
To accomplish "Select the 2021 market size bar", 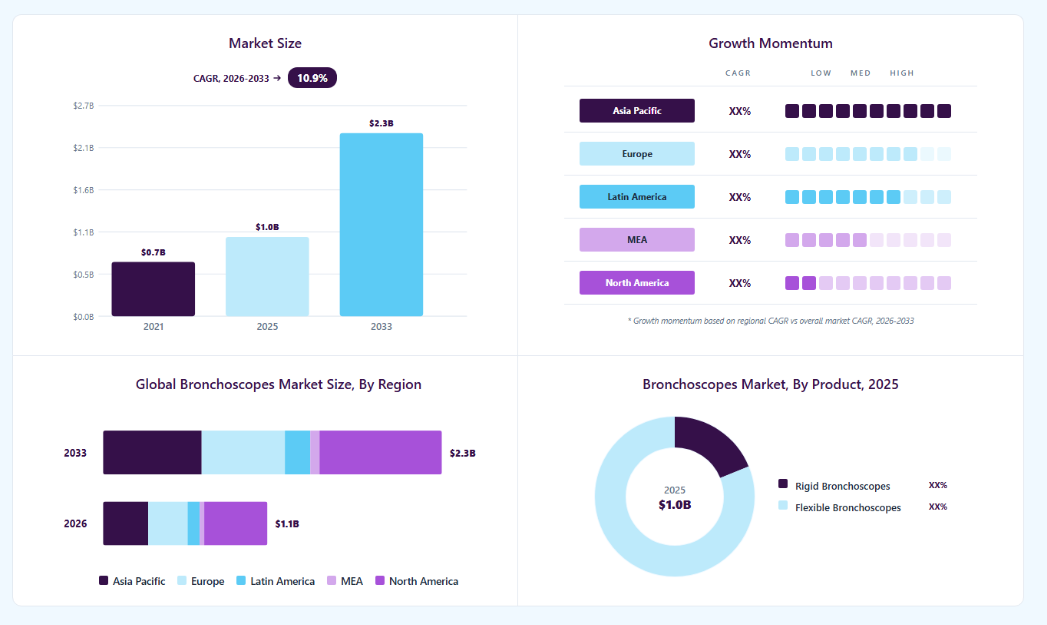I will (153, 289).
